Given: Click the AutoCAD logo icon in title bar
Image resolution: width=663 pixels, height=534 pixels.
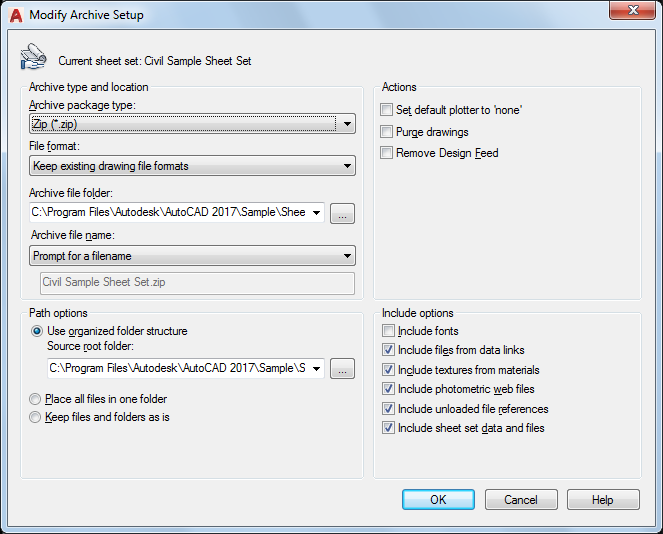Looking at the screenshot, I should (15, 15).
